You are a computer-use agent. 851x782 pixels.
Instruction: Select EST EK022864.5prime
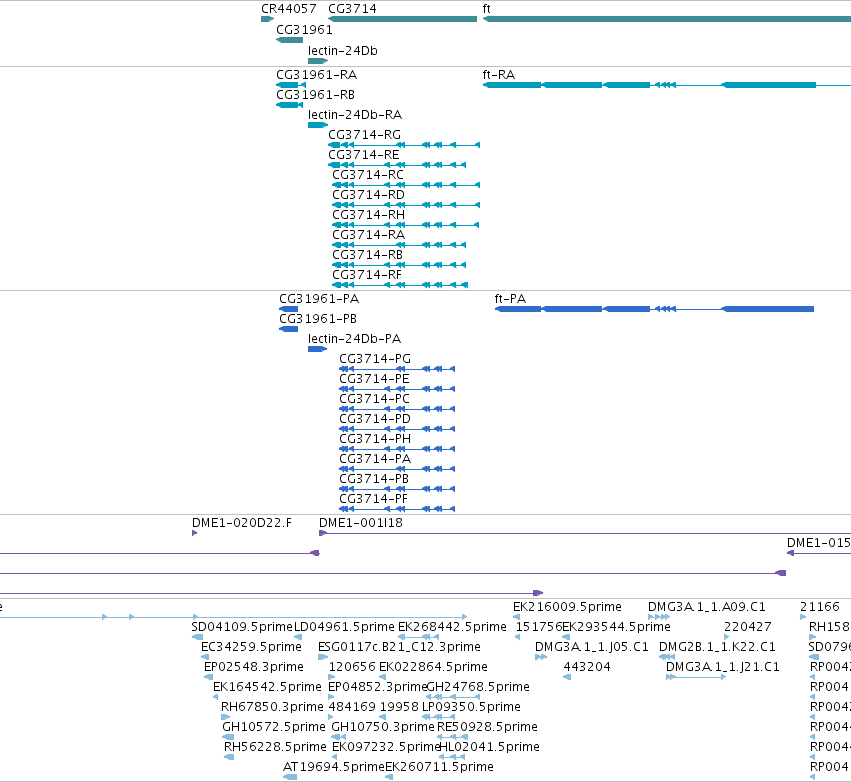click(433, 667)
